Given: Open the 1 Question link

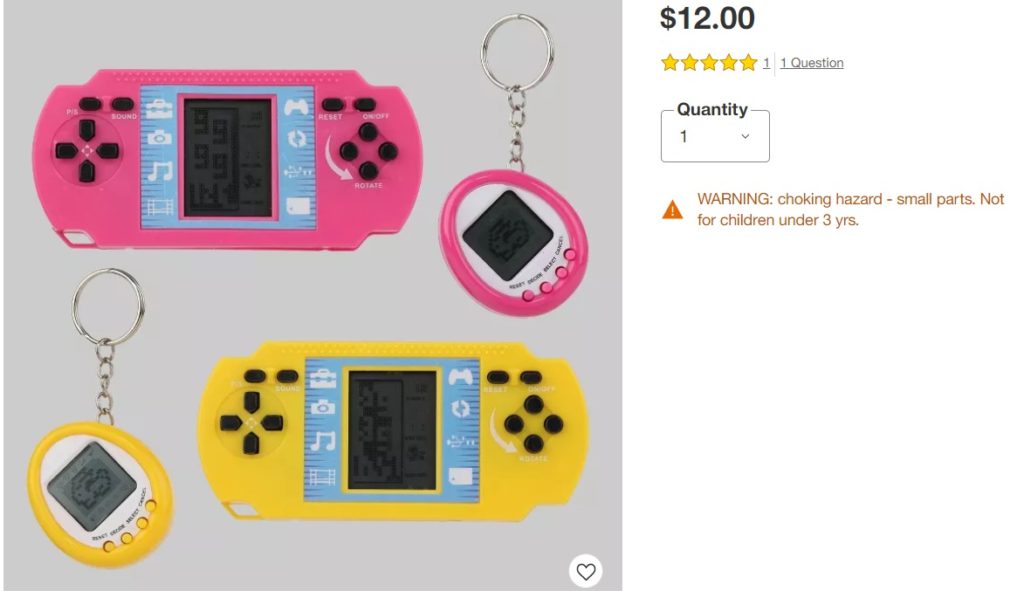Looking at the screenshot, I should pos(812,63).
